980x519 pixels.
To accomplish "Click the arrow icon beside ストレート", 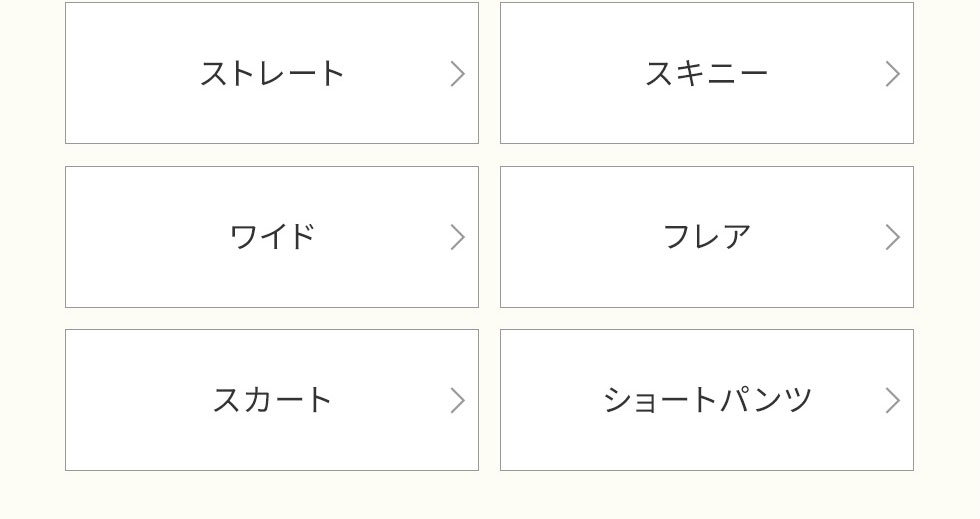I will [x=457, y=74].
